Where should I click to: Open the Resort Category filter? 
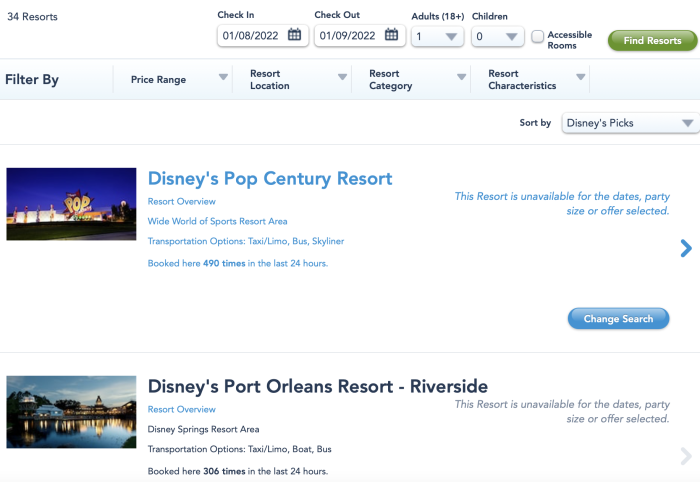pyautogui.click(x=413, y=80)
